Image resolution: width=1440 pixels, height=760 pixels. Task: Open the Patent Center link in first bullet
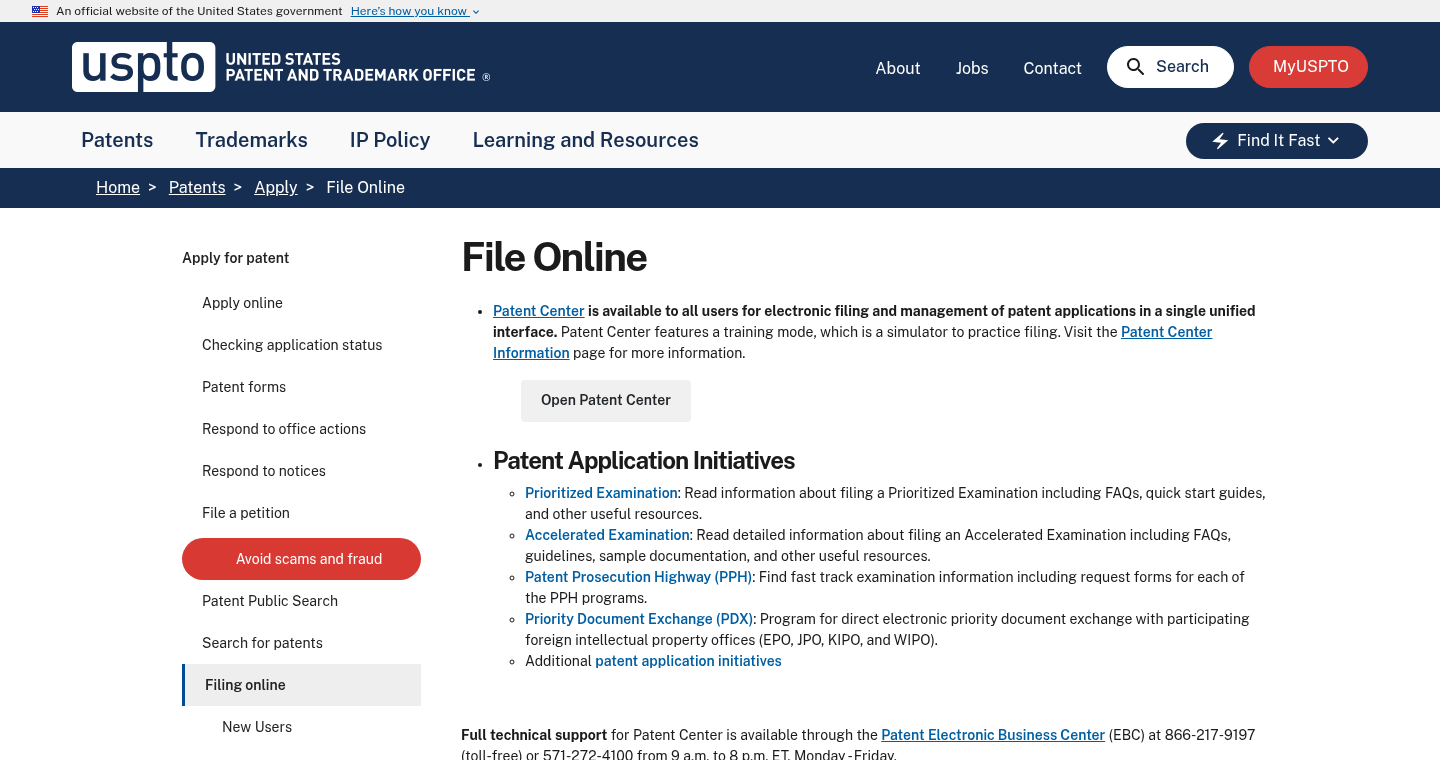(538, 311)
